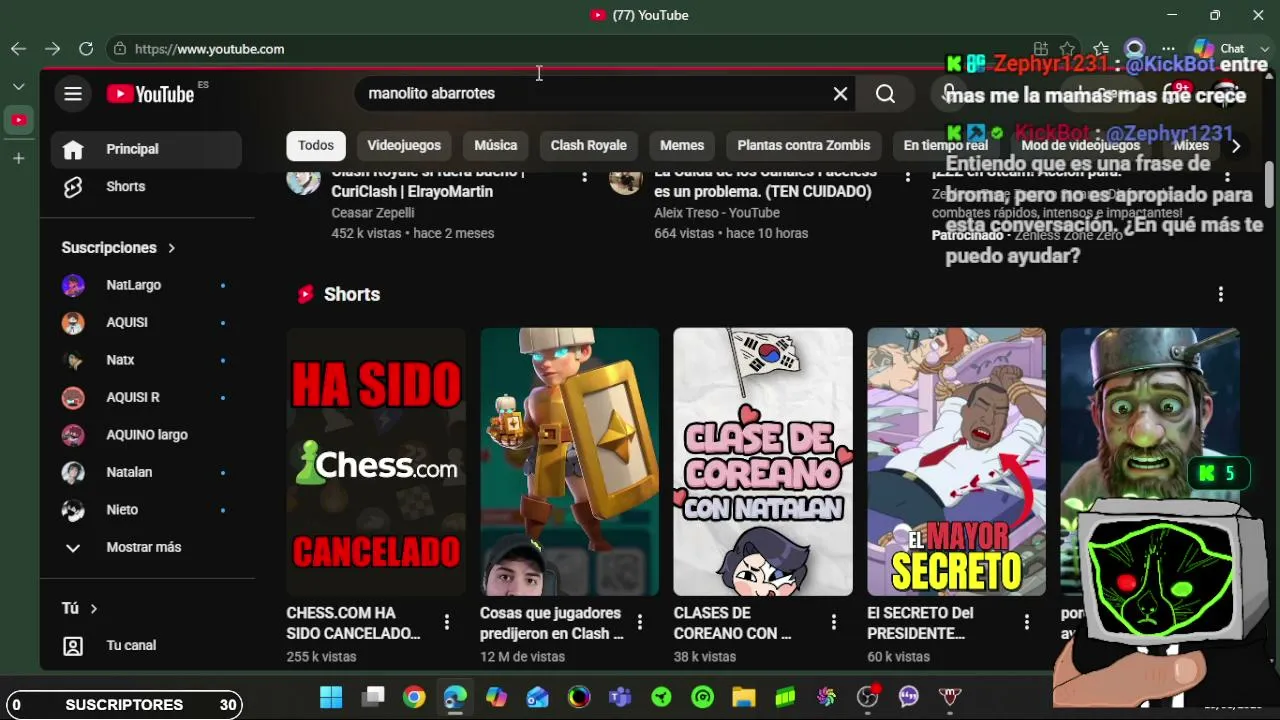Go to YouTube home via the logo
The width and height of the screenshot is (1280, 720).
151,94
